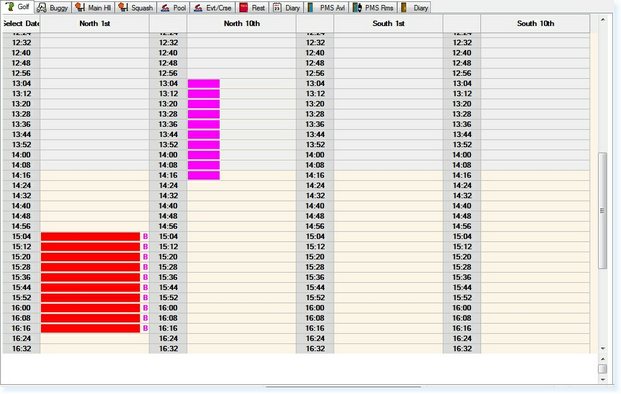Select the magenta booking at 13:28 North 10th
Image resolution: width=621 pixels, height=394 pixels.
click(204, 114)
